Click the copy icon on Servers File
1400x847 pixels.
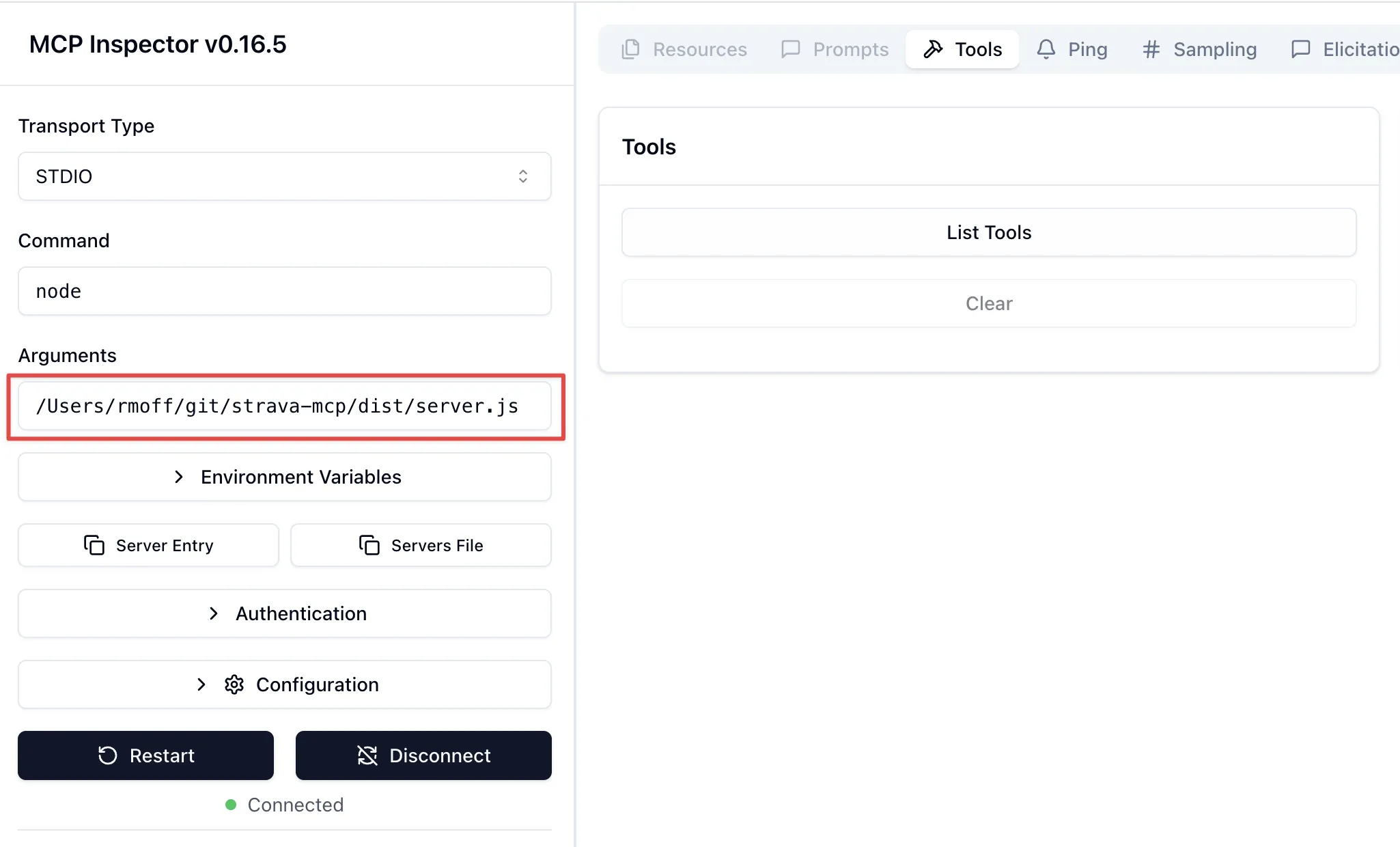369,545
